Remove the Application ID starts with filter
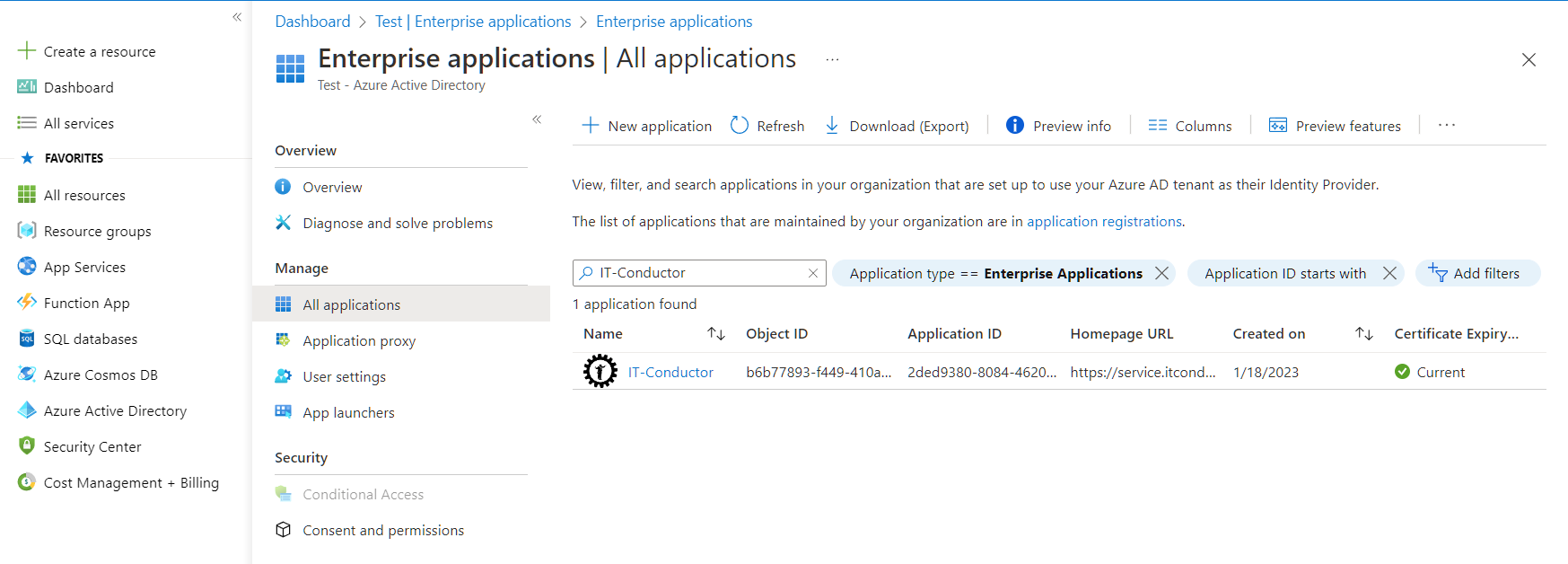 pos(1389,273)
